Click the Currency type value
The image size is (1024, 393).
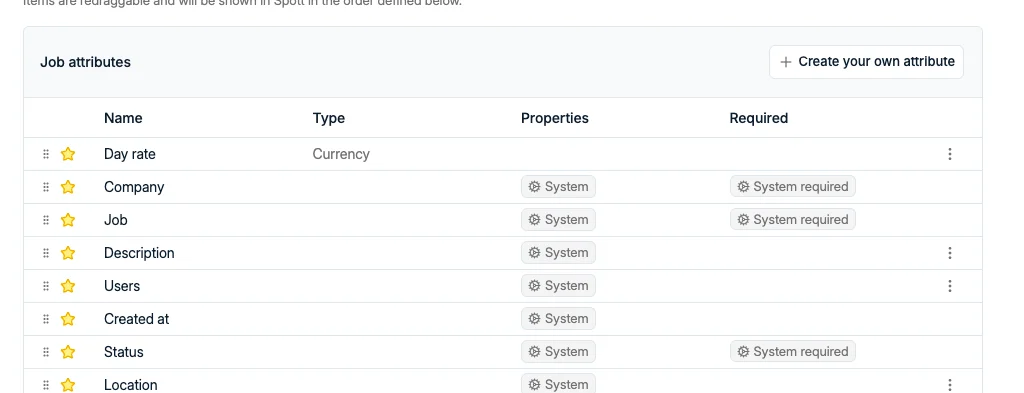coord(341,154)
